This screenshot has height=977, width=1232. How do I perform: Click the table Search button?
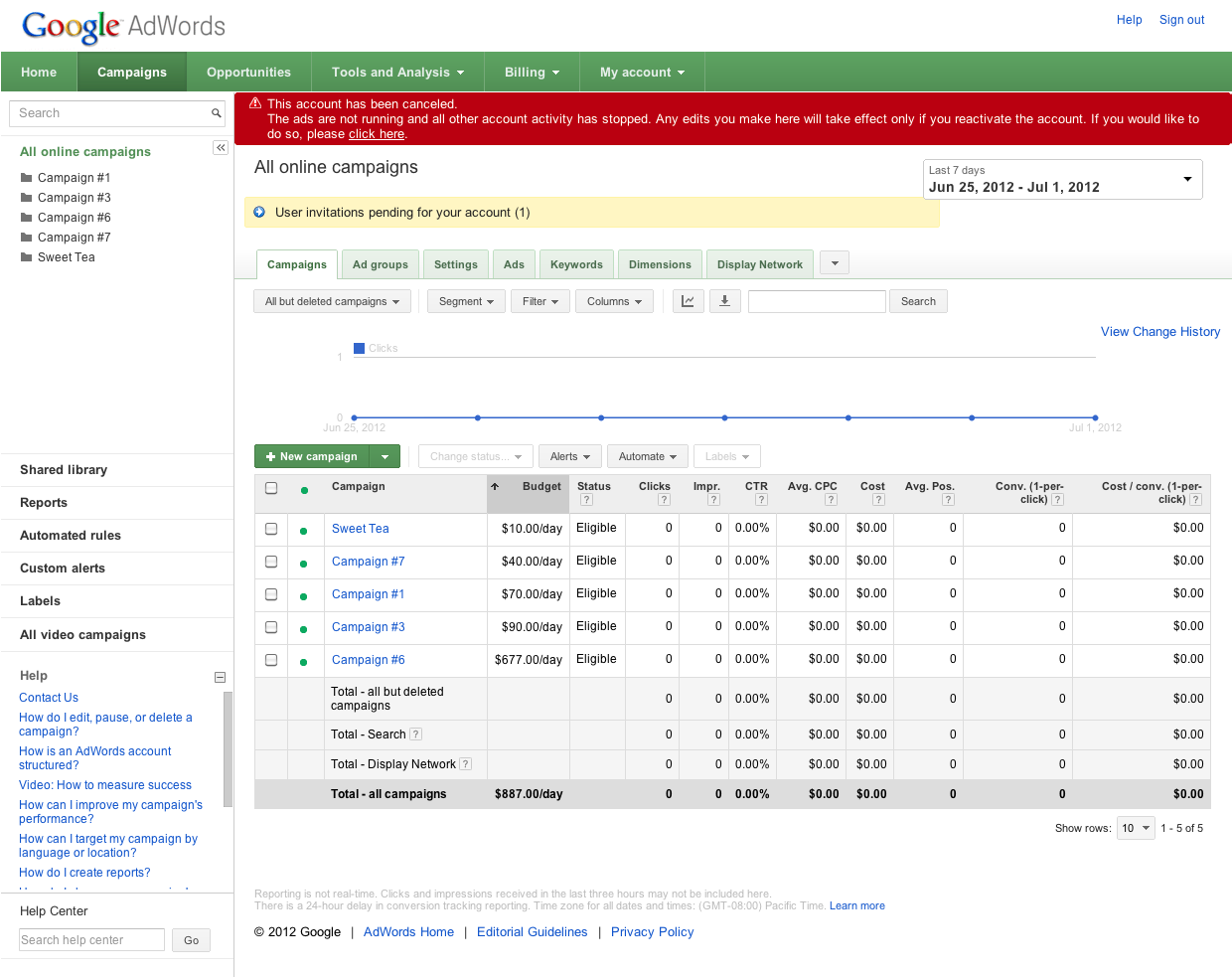pyautogui.click(x=918, y=301)
